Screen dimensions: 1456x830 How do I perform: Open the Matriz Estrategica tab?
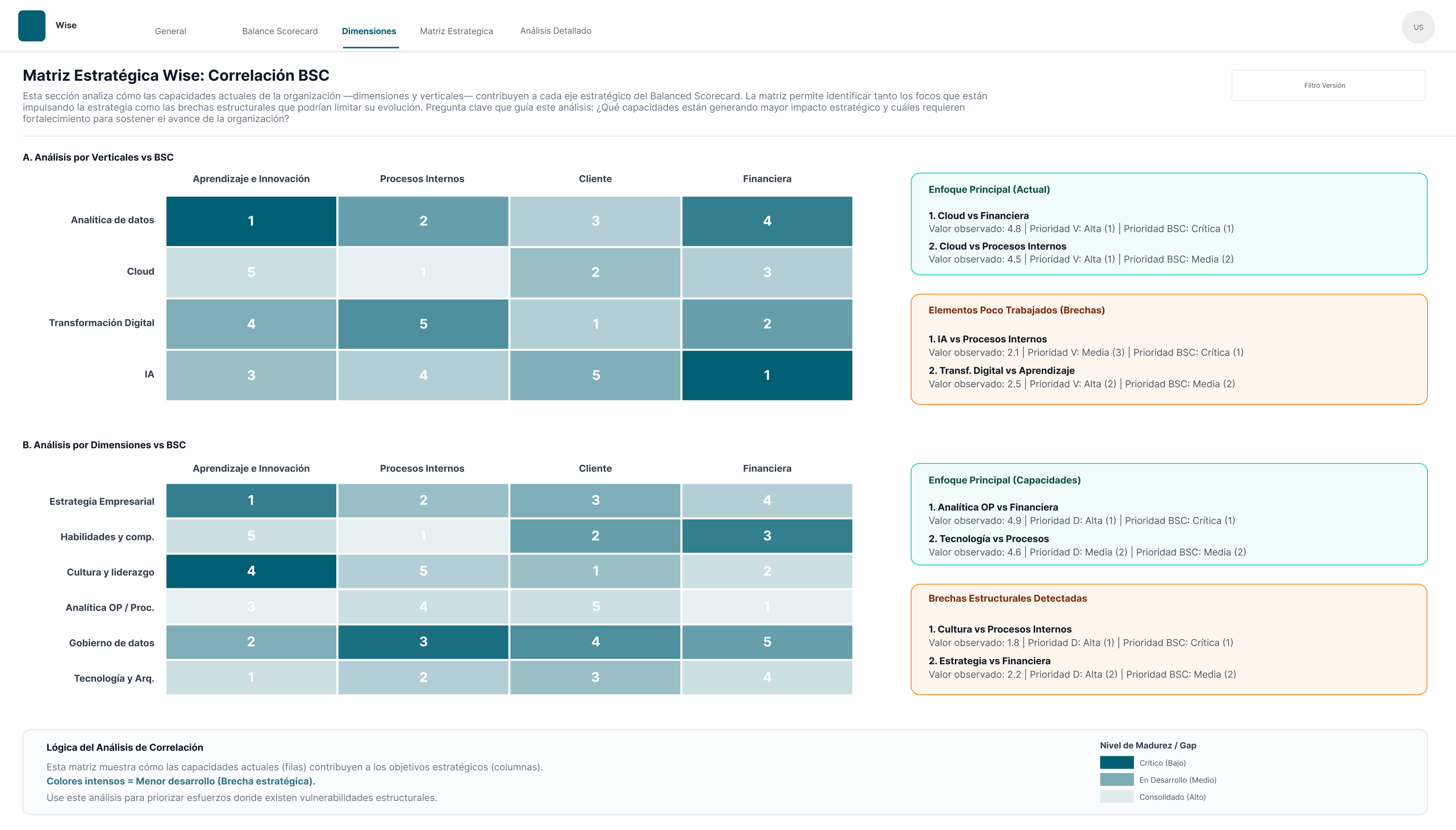point(456,31)
